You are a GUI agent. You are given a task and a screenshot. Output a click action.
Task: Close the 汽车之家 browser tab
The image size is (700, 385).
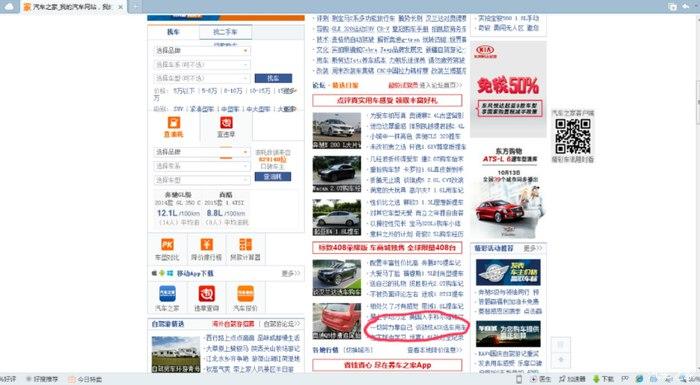[x=121, y=7]
